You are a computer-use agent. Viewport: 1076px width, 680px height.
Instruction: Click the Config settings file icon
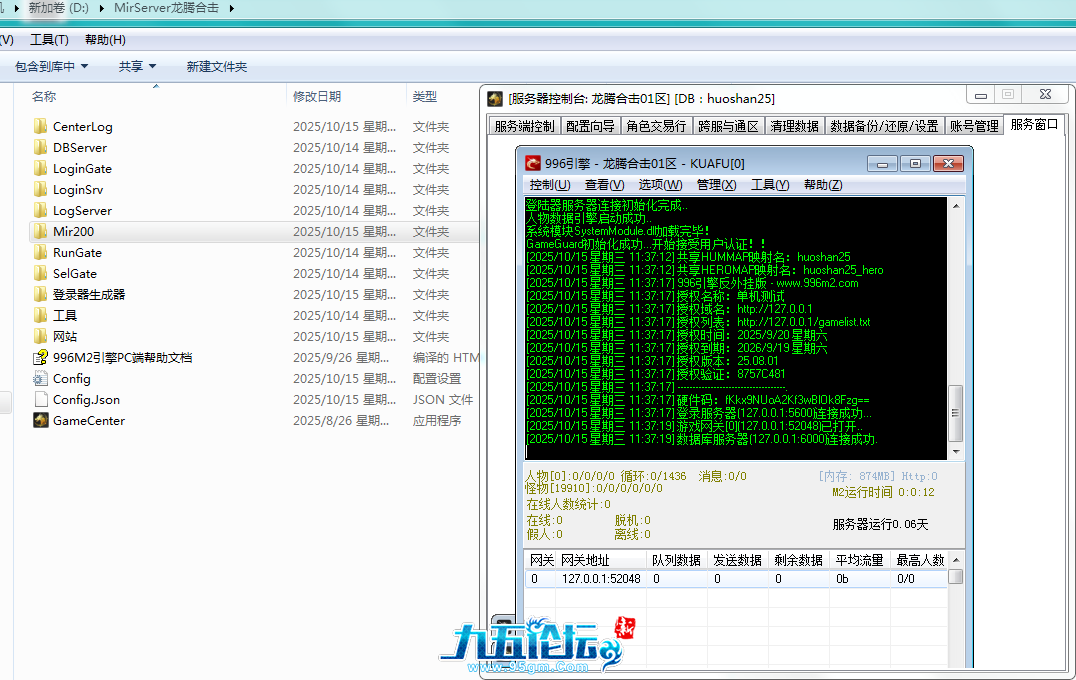[40, 378]
